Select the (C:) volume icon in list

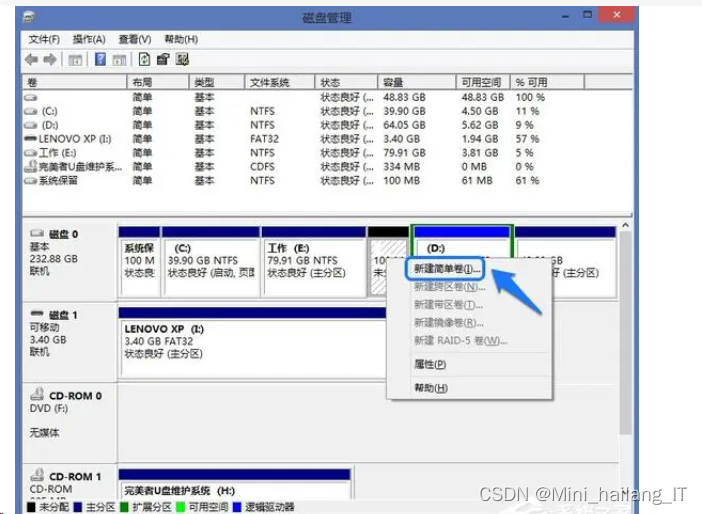click(x=30, y=111)
